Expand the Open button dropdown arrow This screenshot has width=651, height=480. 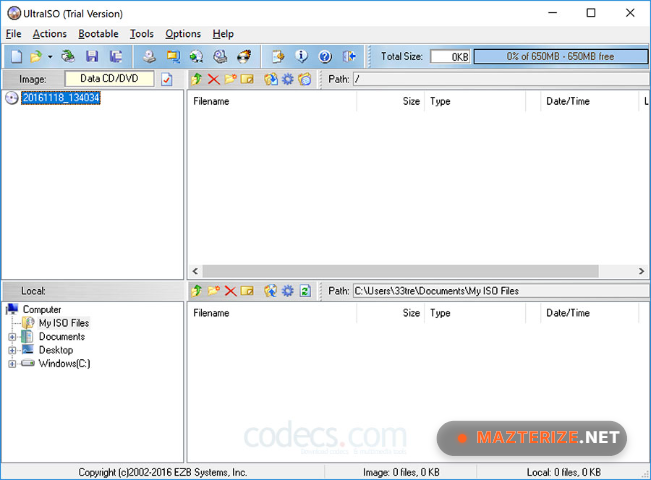coord(50,56)
